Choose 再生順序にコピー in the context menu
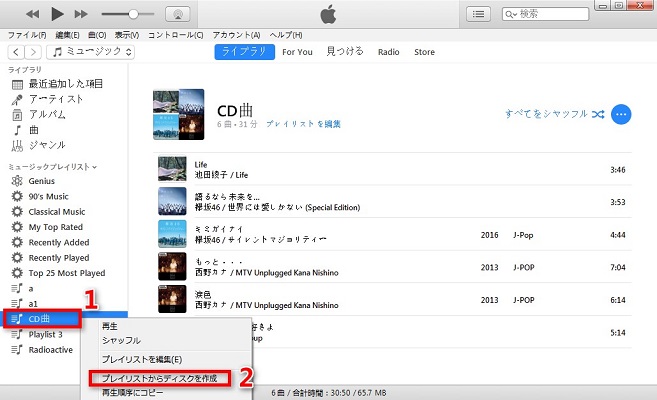This screenshot has width=657, height=400. [132, 393]
